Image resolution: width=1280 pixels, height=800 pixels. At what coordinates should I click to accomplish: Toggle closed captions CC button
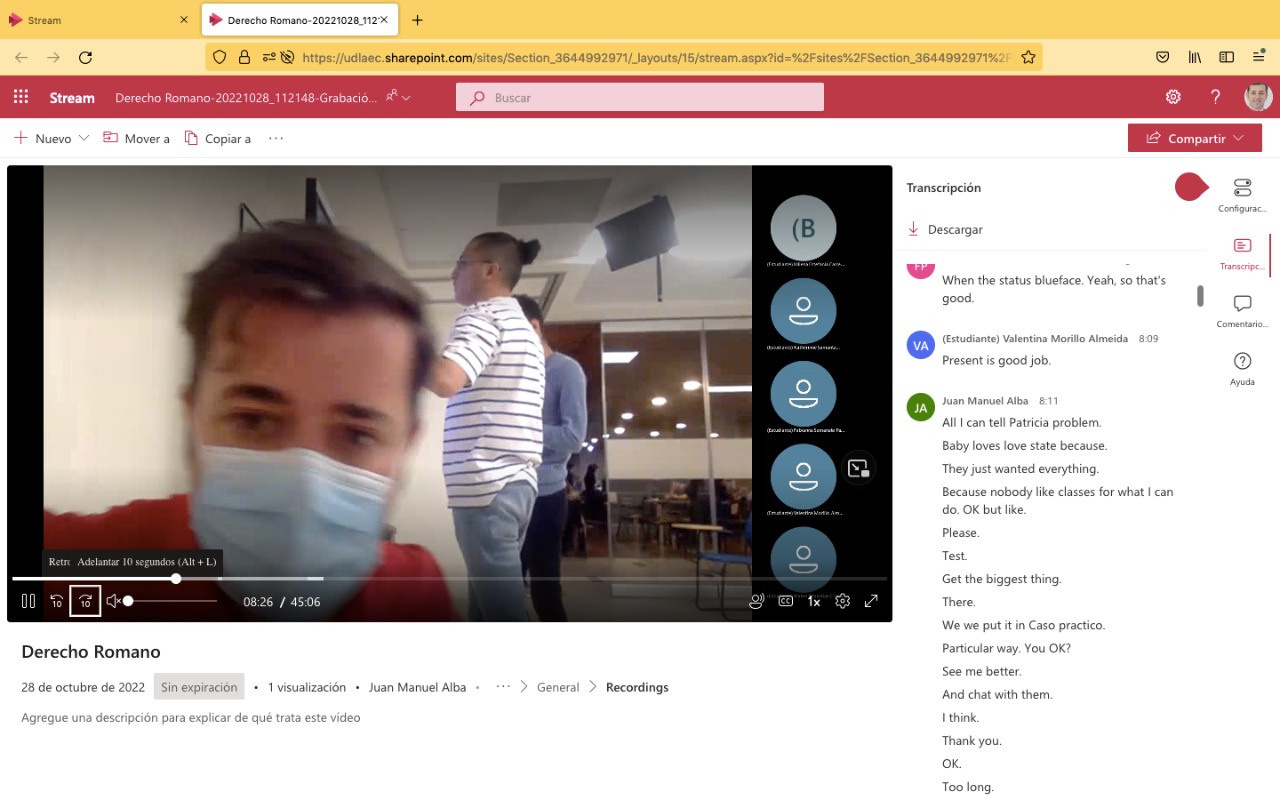coord(785,601)
